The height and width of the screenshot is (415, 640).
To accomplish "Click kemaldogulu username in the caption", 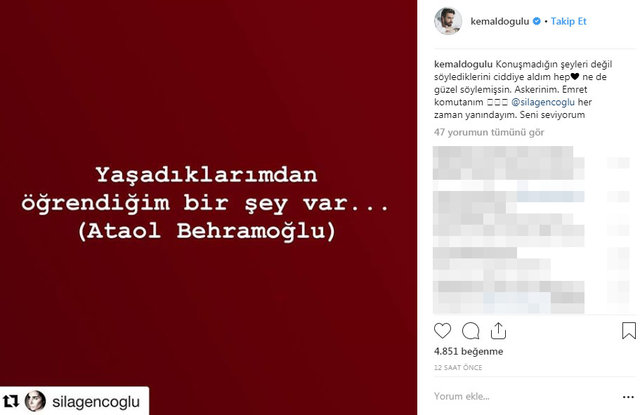I will click(x=463, y=64).
